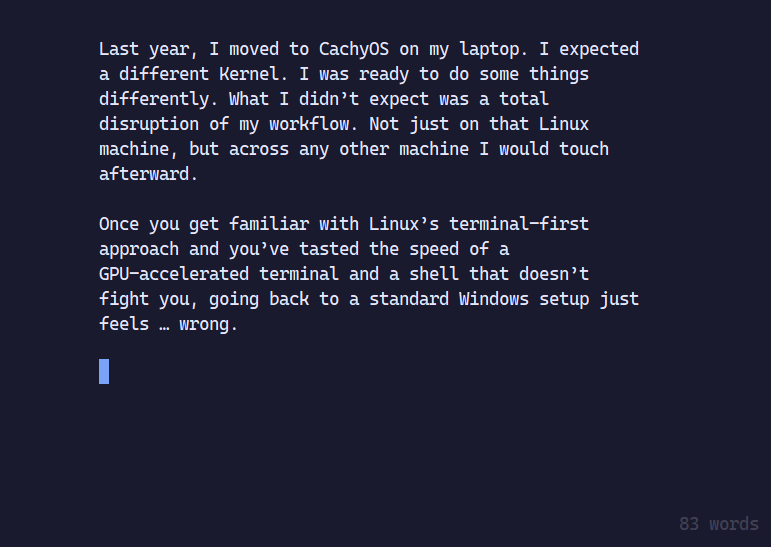Click on the word standard
Viewport: 771px width, 547px height.
click(x=406, y=299)
